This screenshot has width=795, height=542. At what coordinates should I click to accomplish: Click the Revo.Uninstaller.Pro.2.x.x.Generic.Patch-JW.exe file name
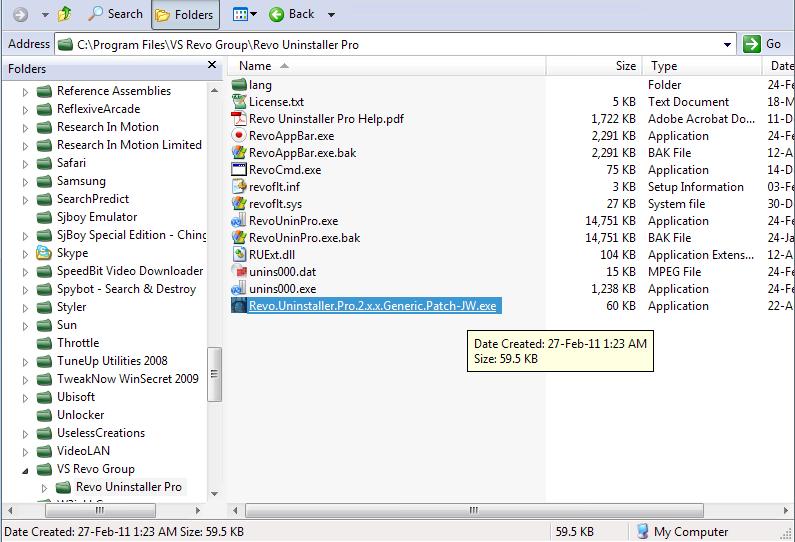(x=373, y=306)
